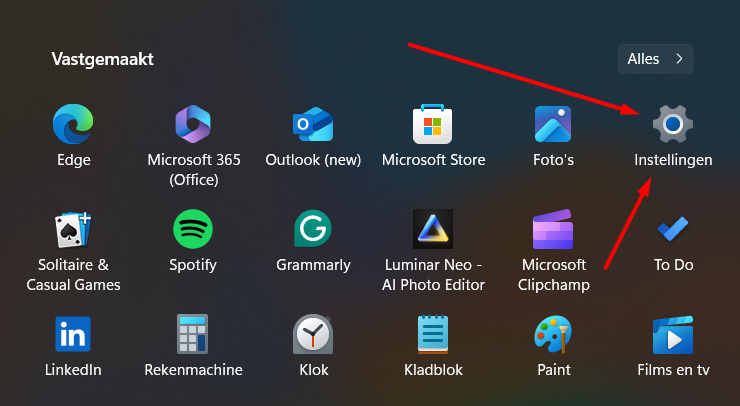
Task: Launch Microsoft 365 (Office) app
Action: [193, 124]
